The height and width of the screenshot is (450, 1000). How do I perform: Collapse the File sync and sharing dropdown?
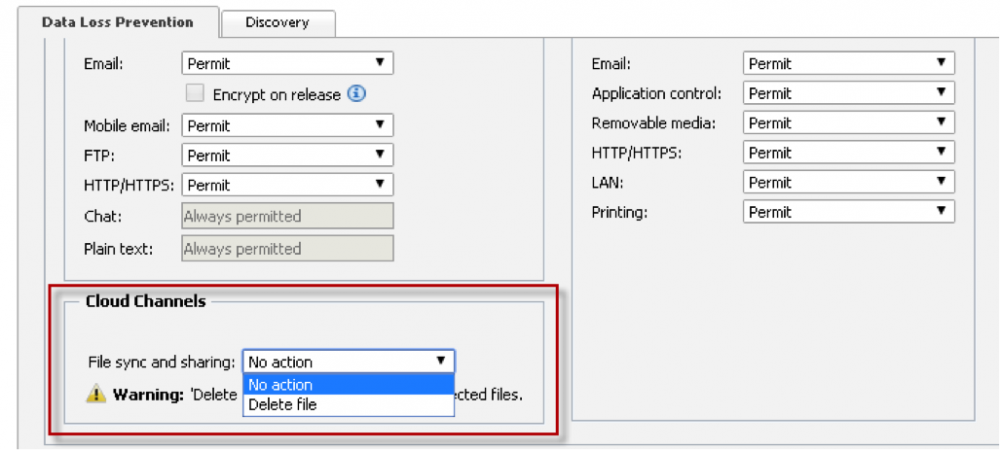348,362
